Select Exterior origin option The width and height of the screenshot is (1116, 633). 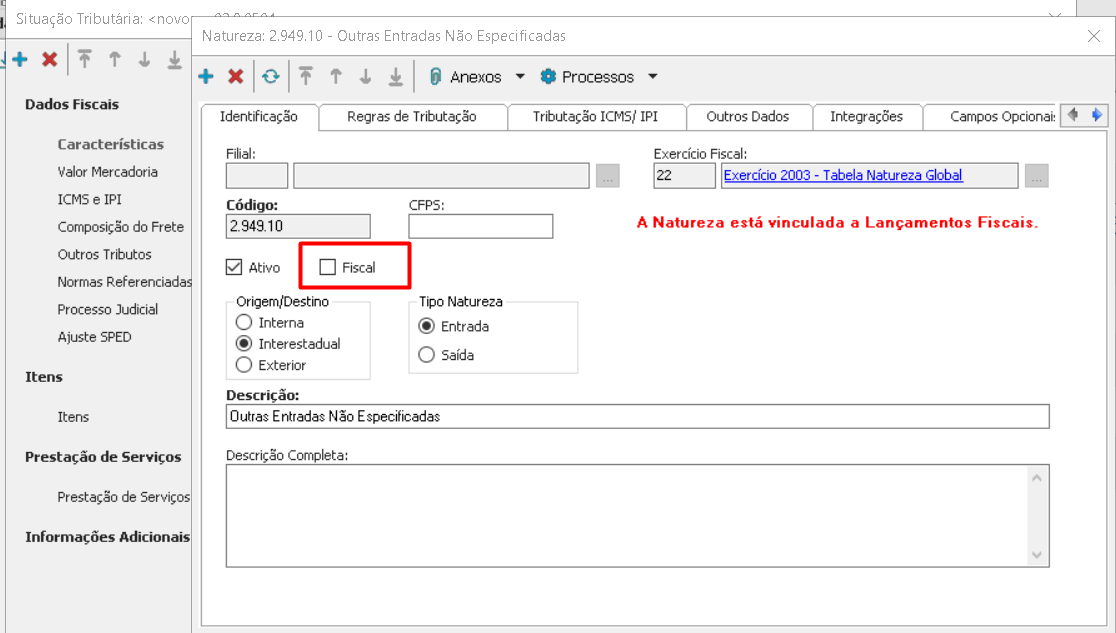(243, 365)
